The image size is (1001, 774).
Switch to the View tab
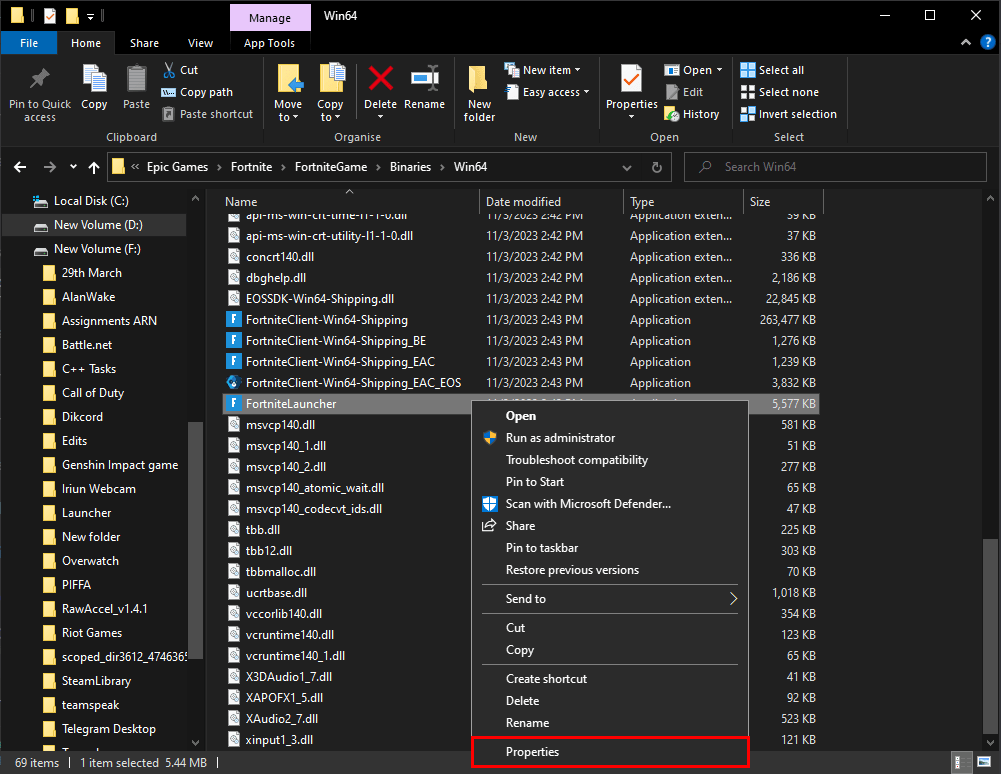(200, 43)
